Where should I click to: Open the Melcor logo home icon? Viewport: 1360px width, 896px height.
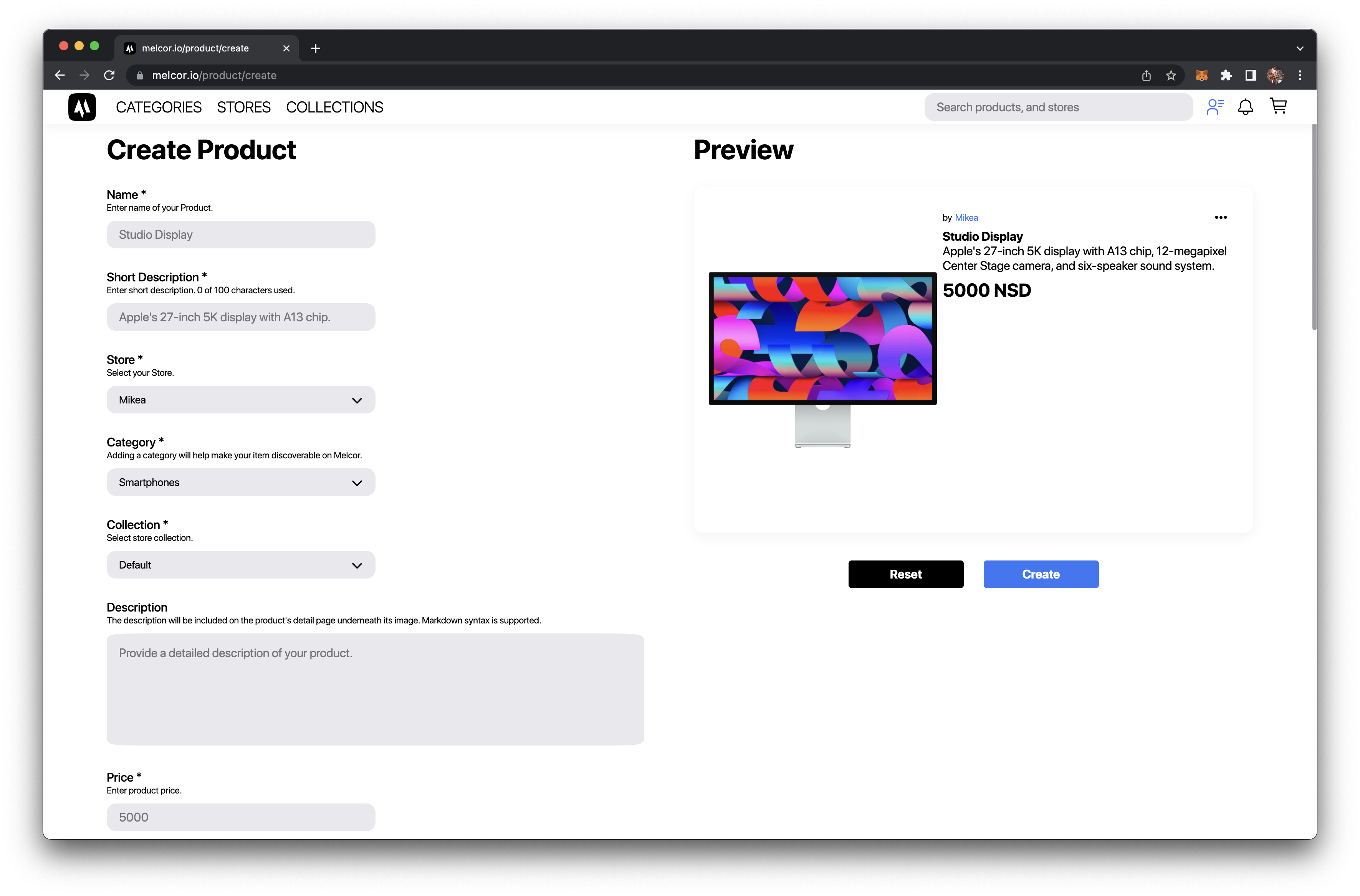82,107
